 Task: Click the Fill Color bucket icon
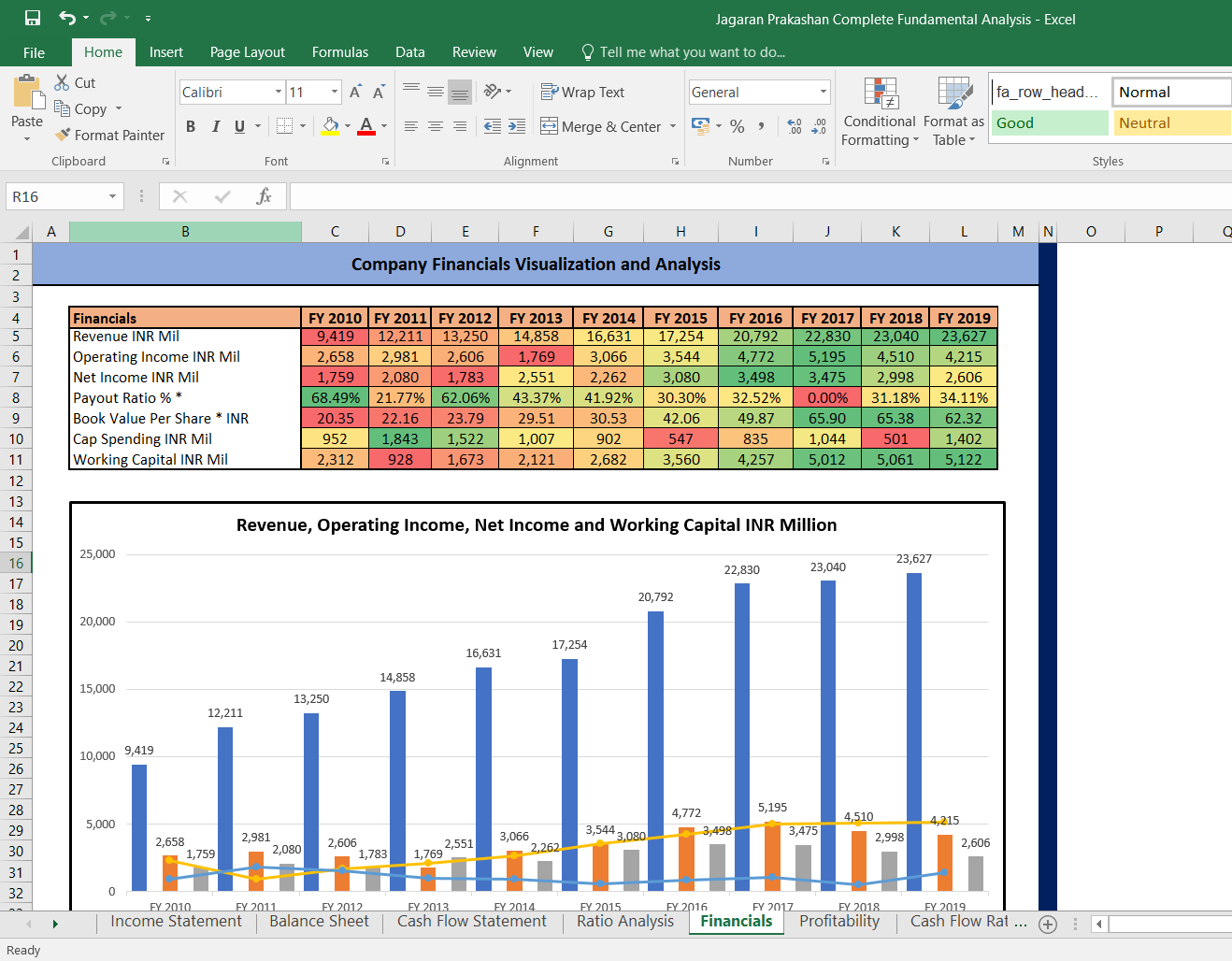point(331,125)
